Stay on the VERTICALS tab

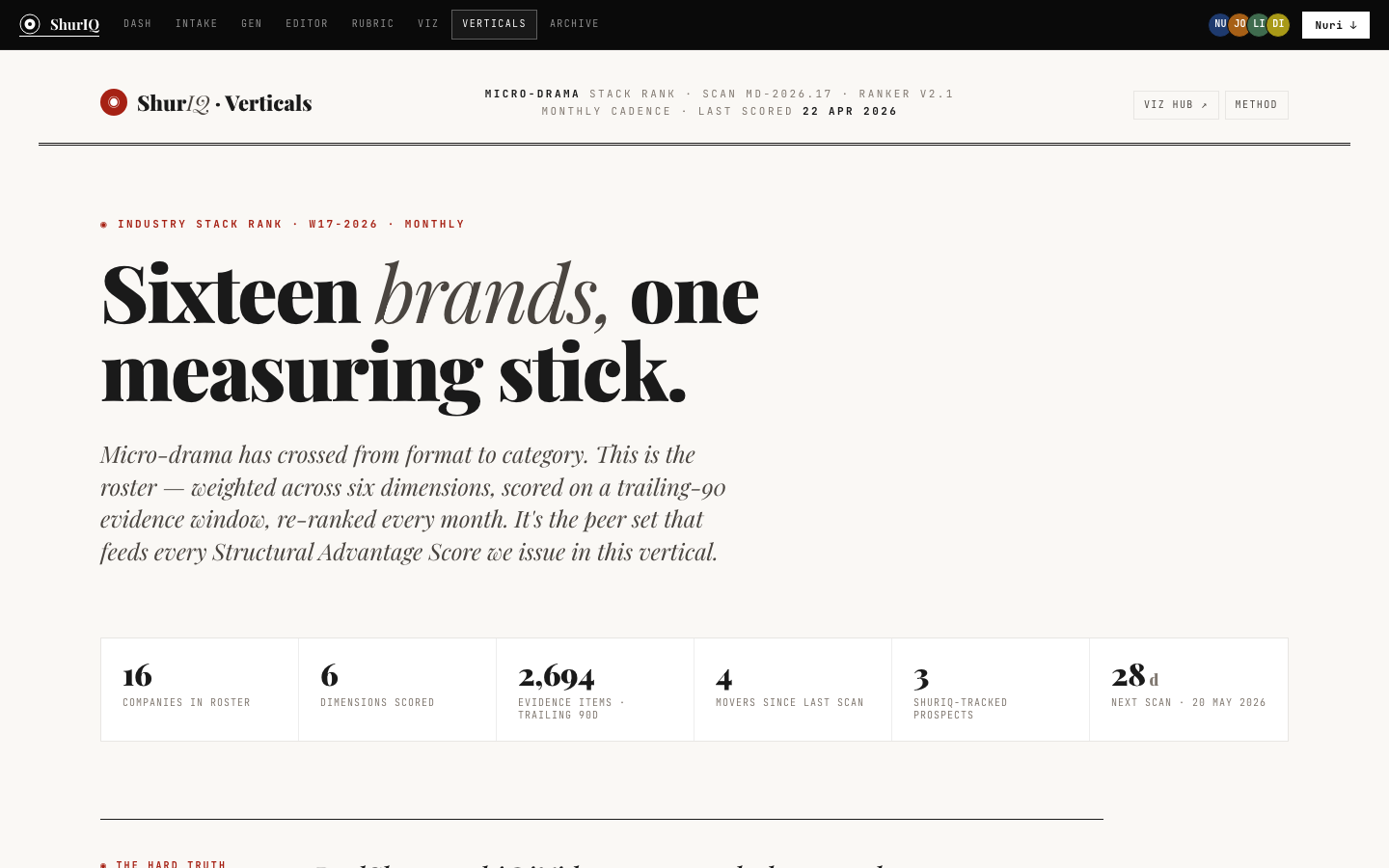494,24
